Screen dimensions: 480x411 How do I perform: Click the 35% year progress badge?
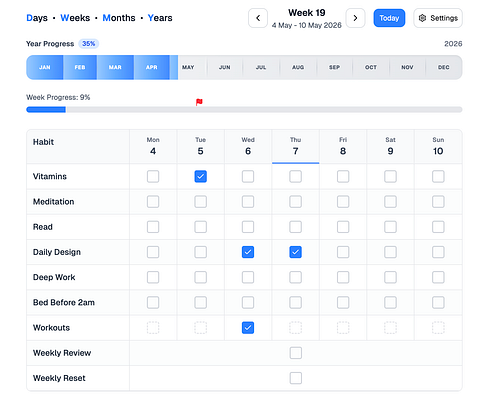click(89, 44)
